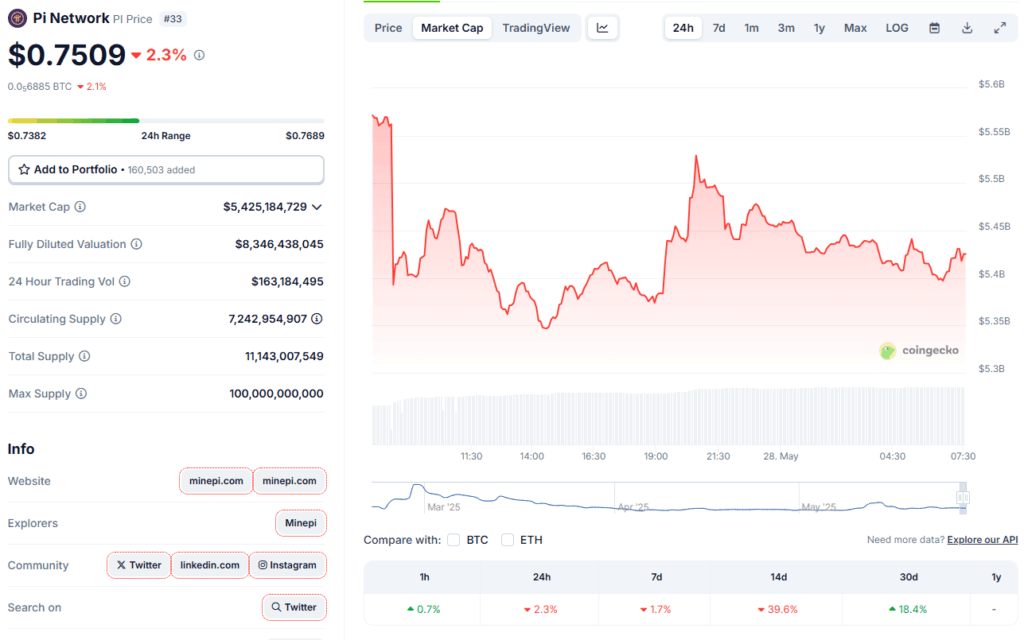Open Max Supply info icon
This screenshot has width=1024, height=640.
(x=81, y=393)
